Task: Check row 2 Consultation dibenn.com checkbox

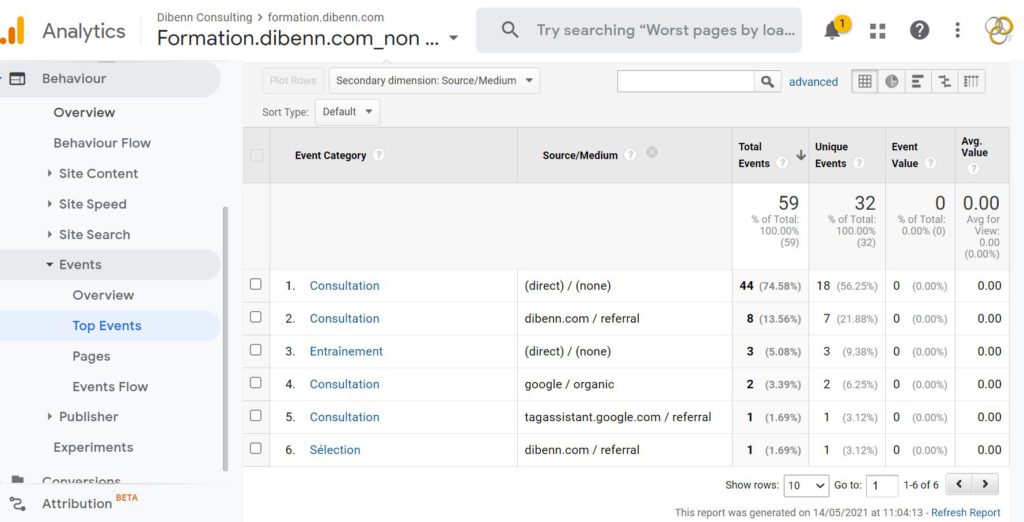Action: pyautogui.click(x=255, y=317)
